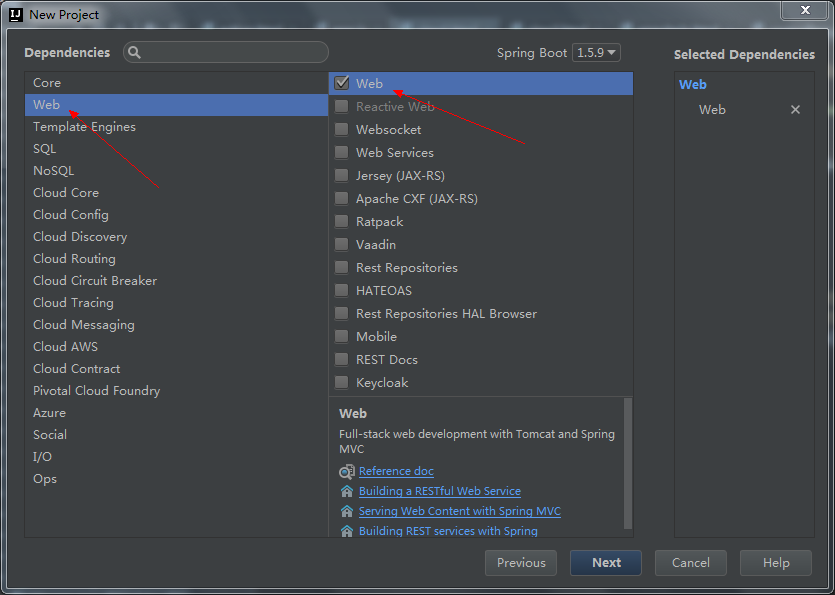
Task: Enable the HATEOAS dependency
Action: 341,290
